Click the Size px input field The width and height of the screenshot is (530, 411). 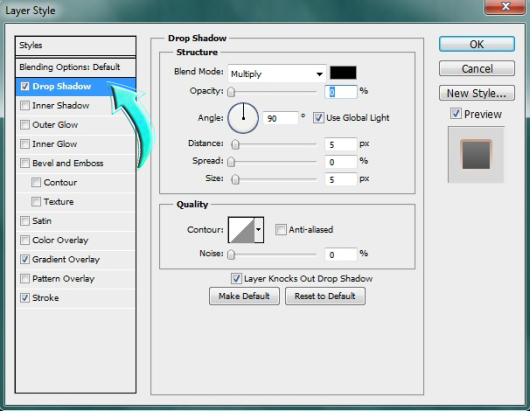click(x=341, y=179)
